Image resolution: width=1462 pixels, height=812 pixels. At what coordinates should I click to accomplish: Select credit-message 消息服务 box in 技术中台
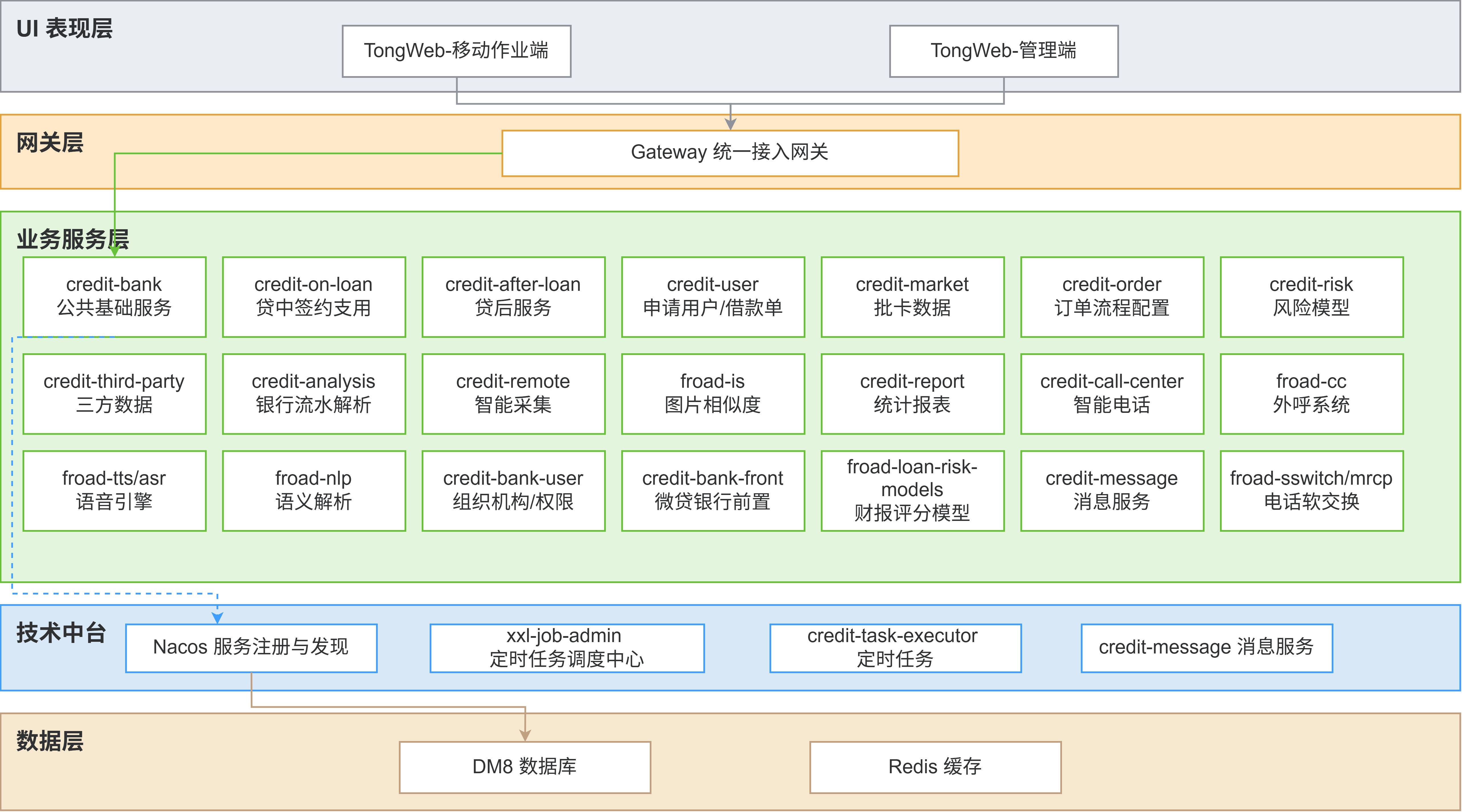pyautogui.click(x=1207, y=648)
